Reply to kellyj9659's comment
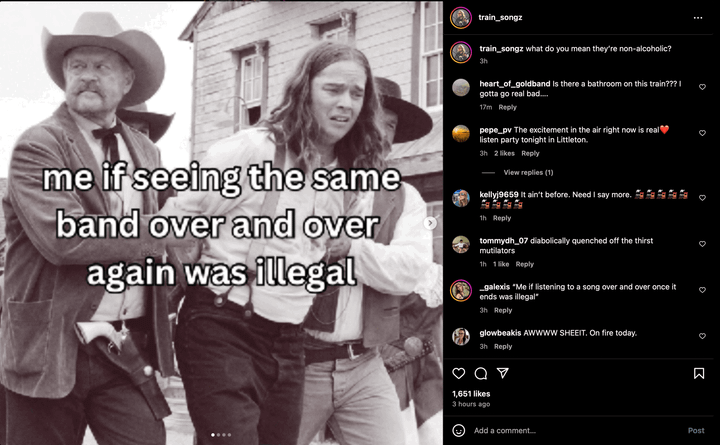Screen dimensions: 720x445 (x=502, y=218)
